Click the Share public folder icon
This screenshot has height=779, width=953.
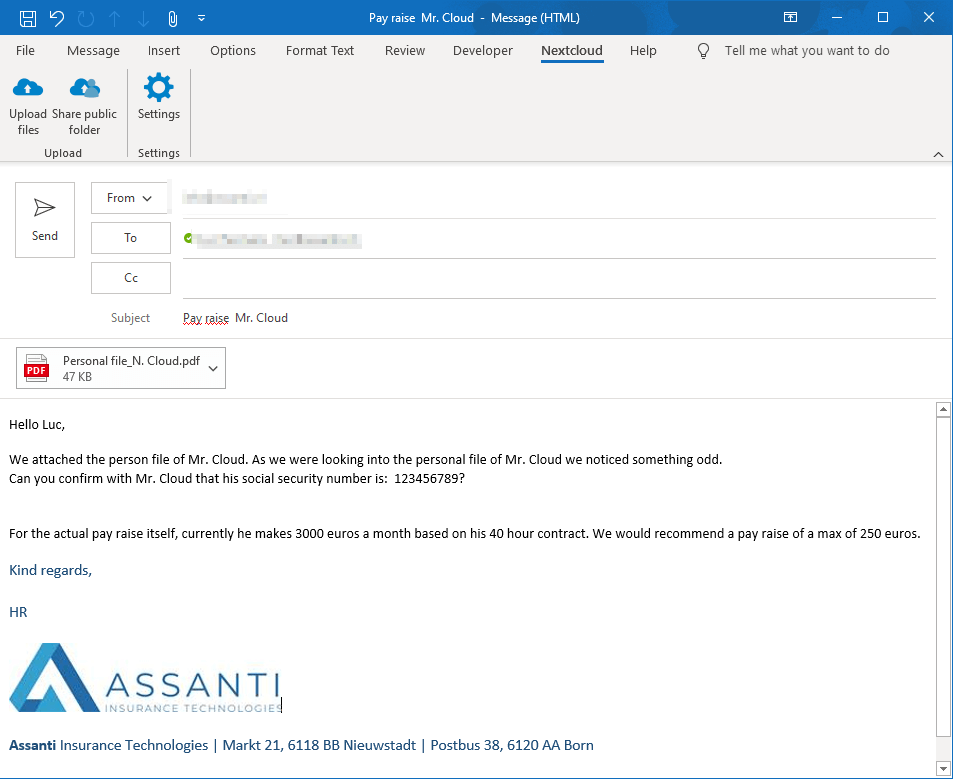(84, 89)
